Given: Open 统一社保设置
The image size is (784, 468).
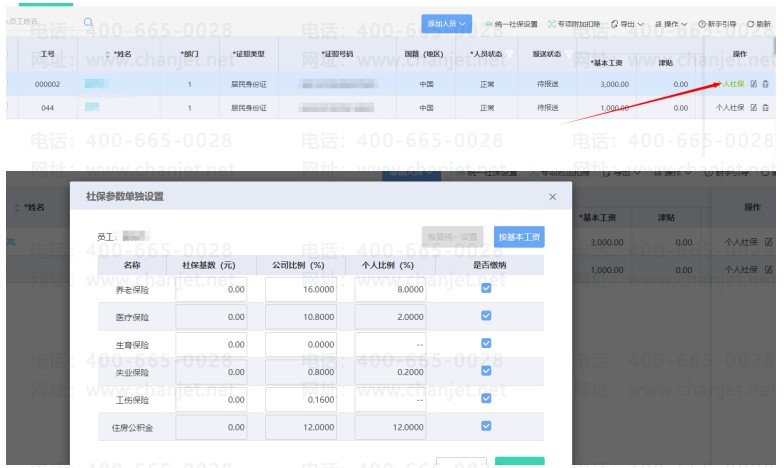Looking at the screenshot, I should click(512, 24).
